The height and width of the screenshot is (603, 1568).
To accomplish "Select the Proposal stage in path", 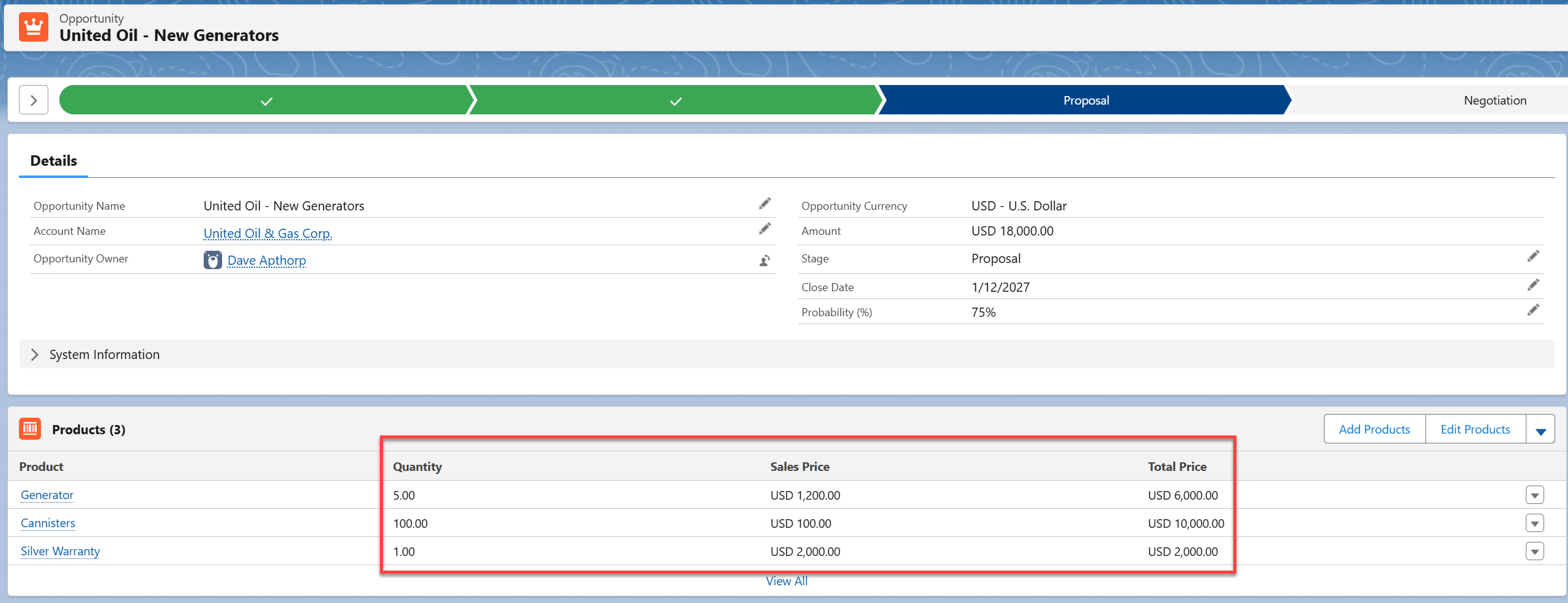I will pos(1085,100).
